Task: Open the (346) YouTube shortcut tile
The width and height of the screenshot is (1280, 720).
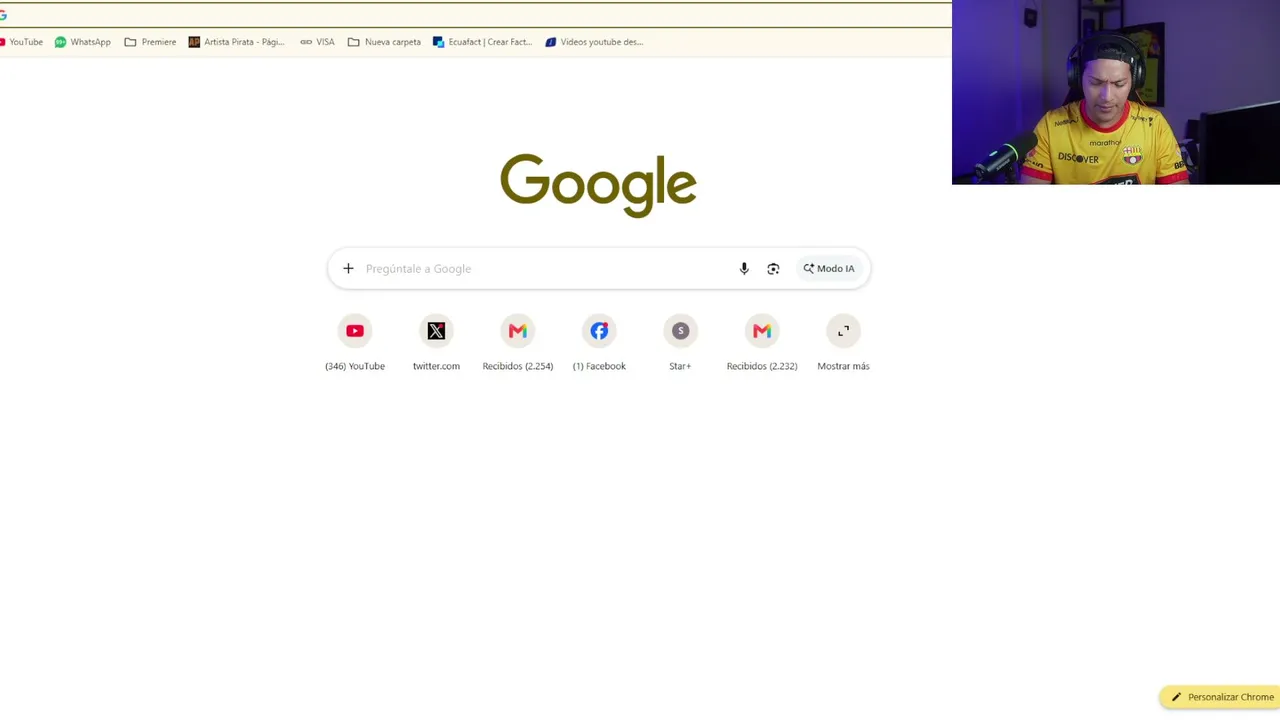Action: click(x=355, y=343)
